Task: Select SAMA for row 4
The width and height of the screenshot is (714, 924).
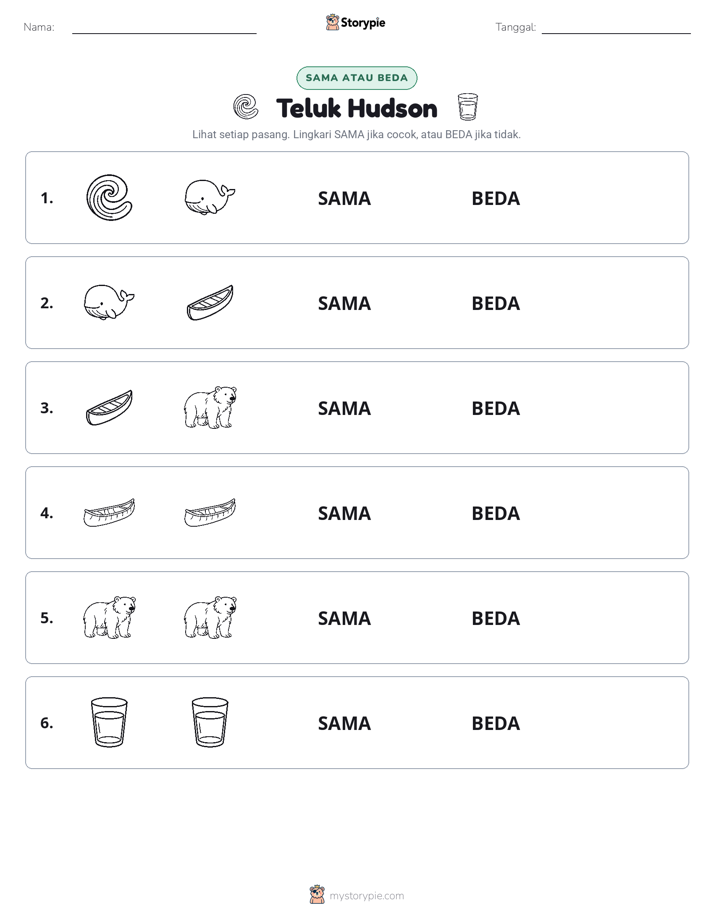Action: click(x=344, y=513)
